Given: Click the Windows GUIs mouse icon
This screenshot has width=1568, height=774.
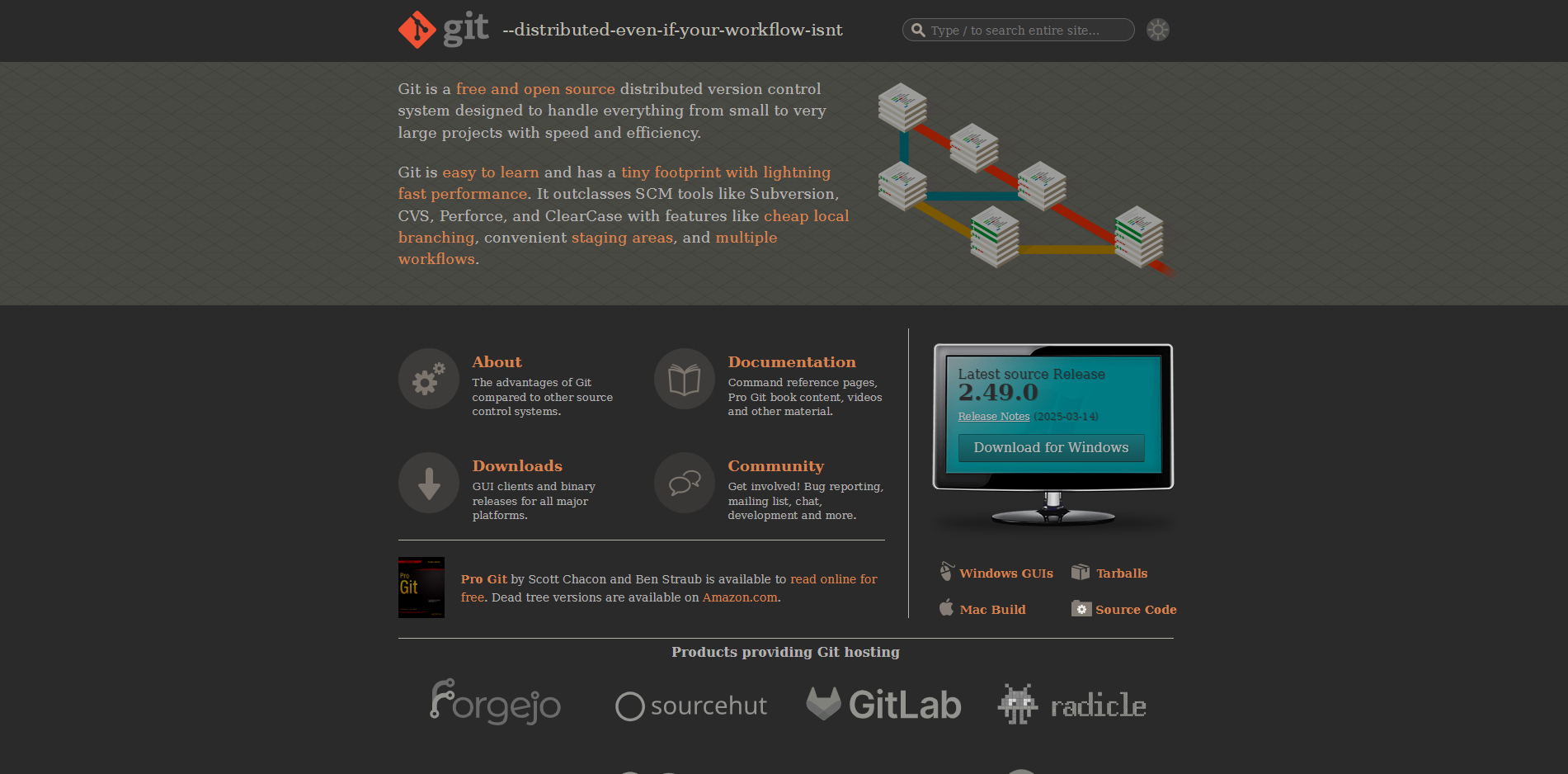Looking at the screenshot, I should (947, 571).
